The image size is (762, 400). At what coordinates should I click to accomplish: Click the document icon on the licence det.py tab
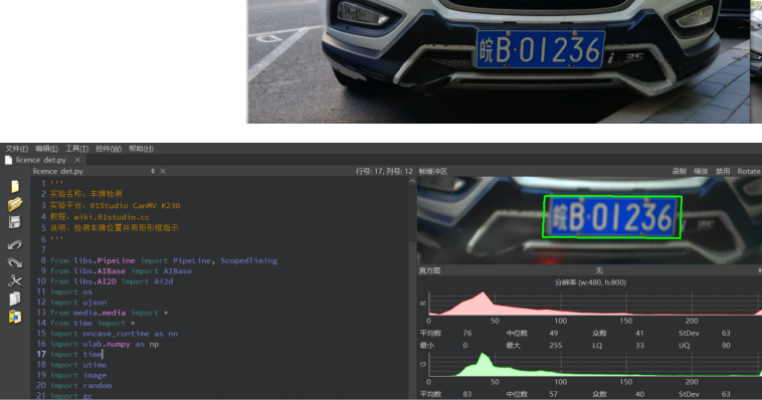point(8,160)
